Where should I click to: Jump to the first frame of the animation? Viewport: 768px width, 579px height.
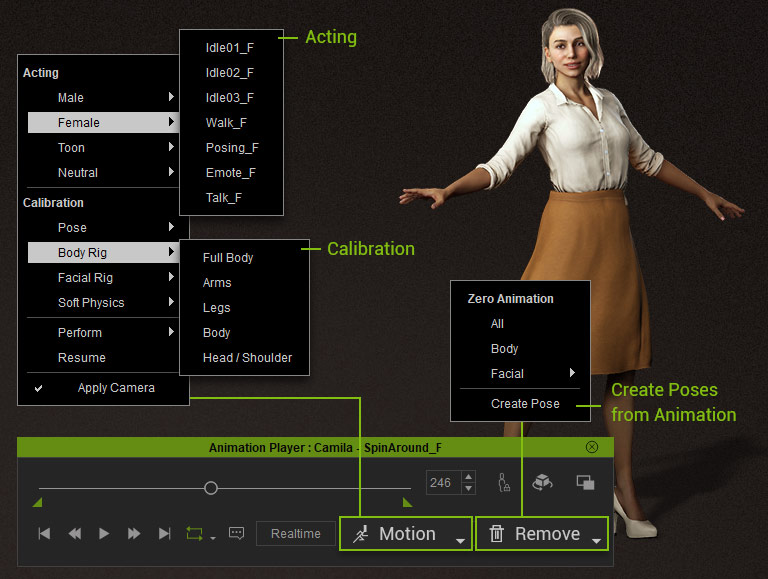44,534
